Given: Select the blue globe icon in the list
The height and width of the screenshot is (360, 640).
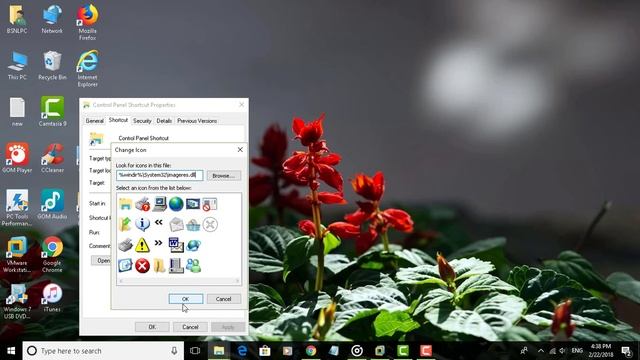Looking at the screenshot, I should click(176, 204).
